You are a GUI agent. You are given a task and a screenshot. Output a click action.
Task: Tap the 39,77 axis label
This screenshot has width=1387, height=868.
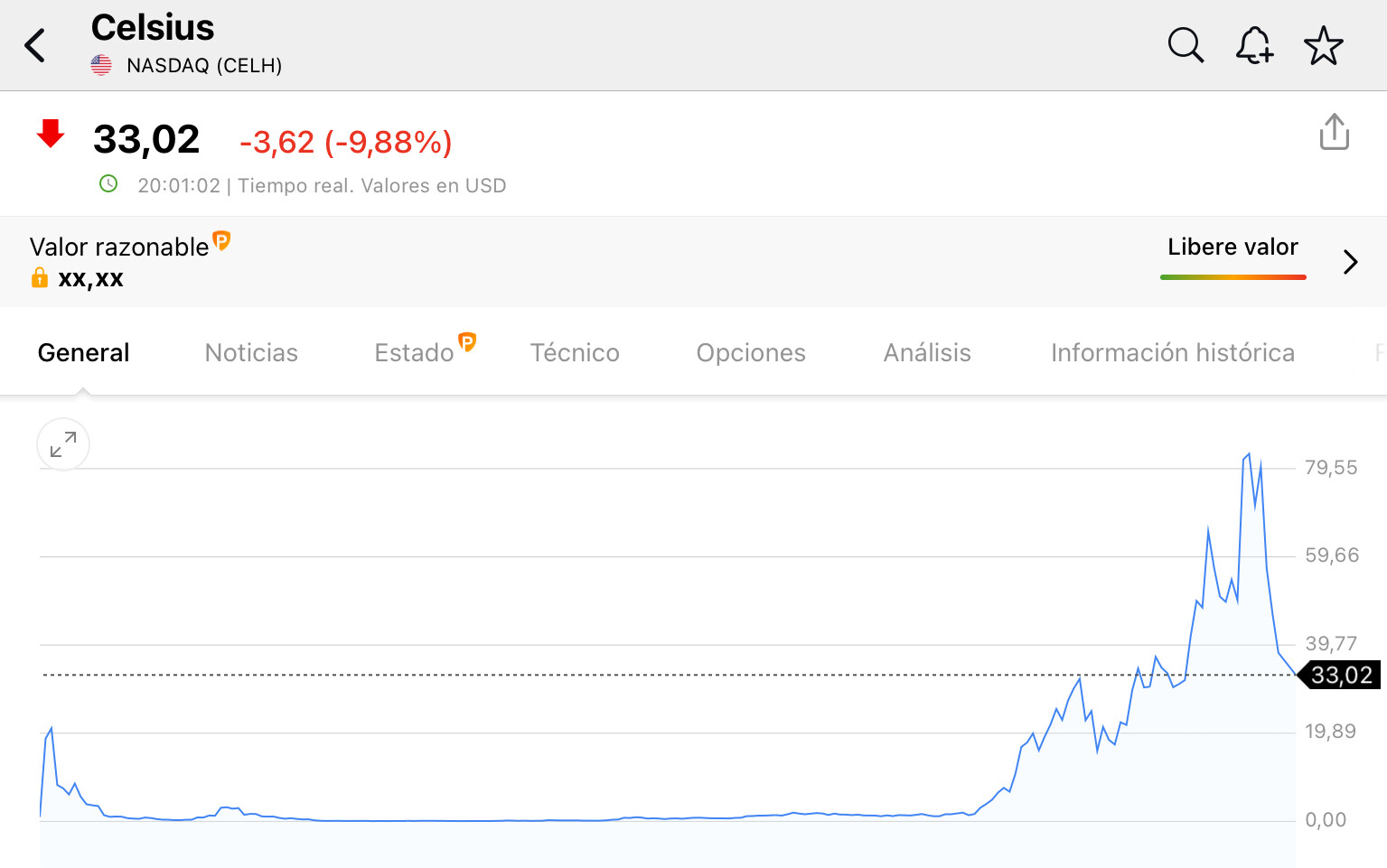(1331, 643)
